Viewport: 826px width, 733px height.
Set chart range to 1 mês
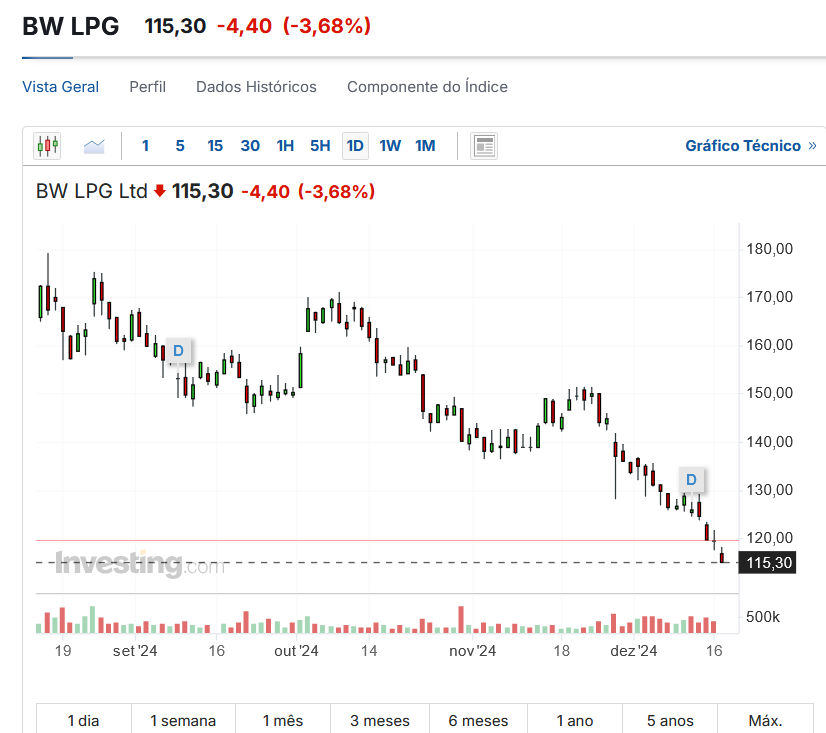(x=283, y=720)
